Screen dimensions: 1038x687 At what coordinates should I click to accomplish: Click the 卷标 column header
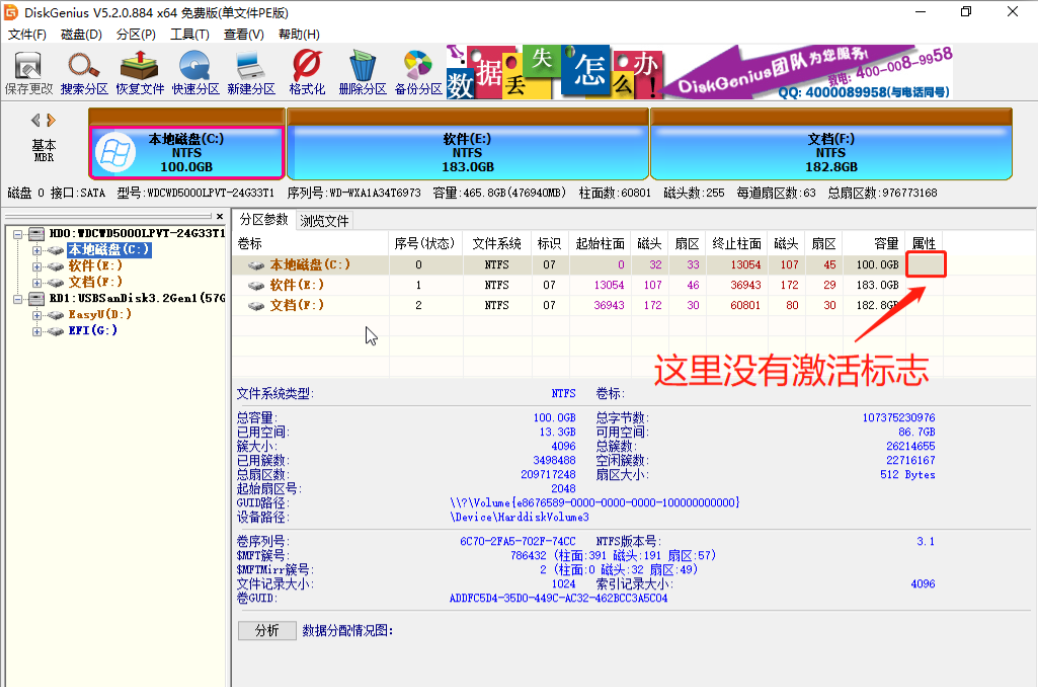[x=310, y=244]
